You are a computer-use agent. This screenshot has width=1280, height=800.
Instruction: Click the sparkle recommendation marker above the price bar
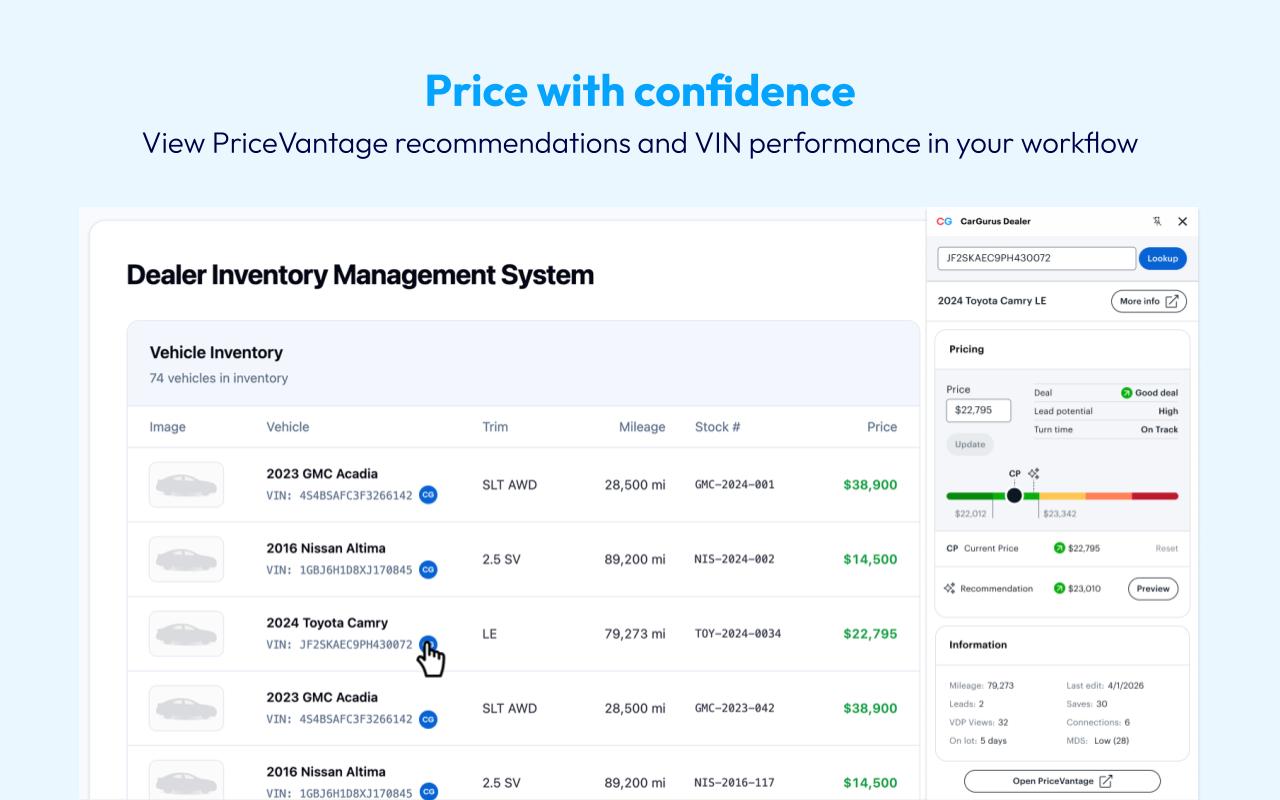(x=1034, y=473)
